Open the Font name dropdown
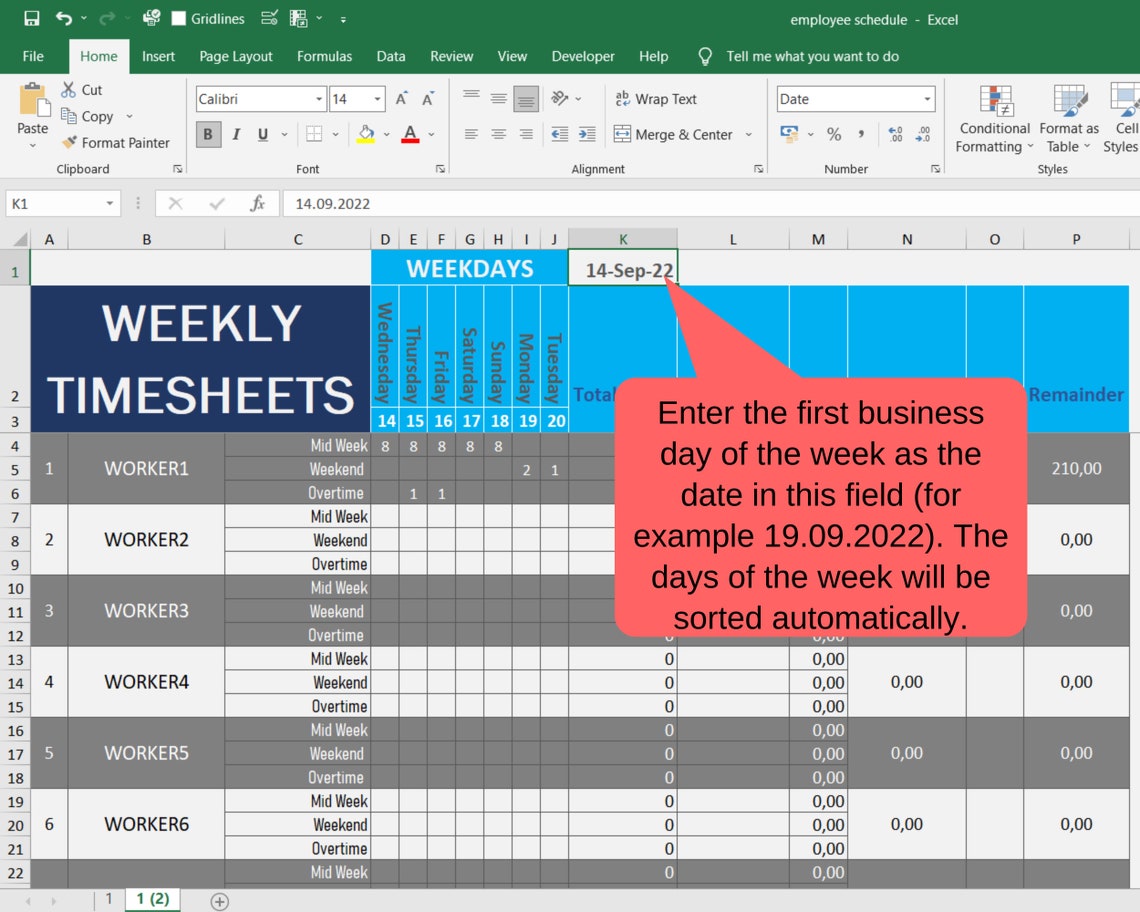 [318, 98]
